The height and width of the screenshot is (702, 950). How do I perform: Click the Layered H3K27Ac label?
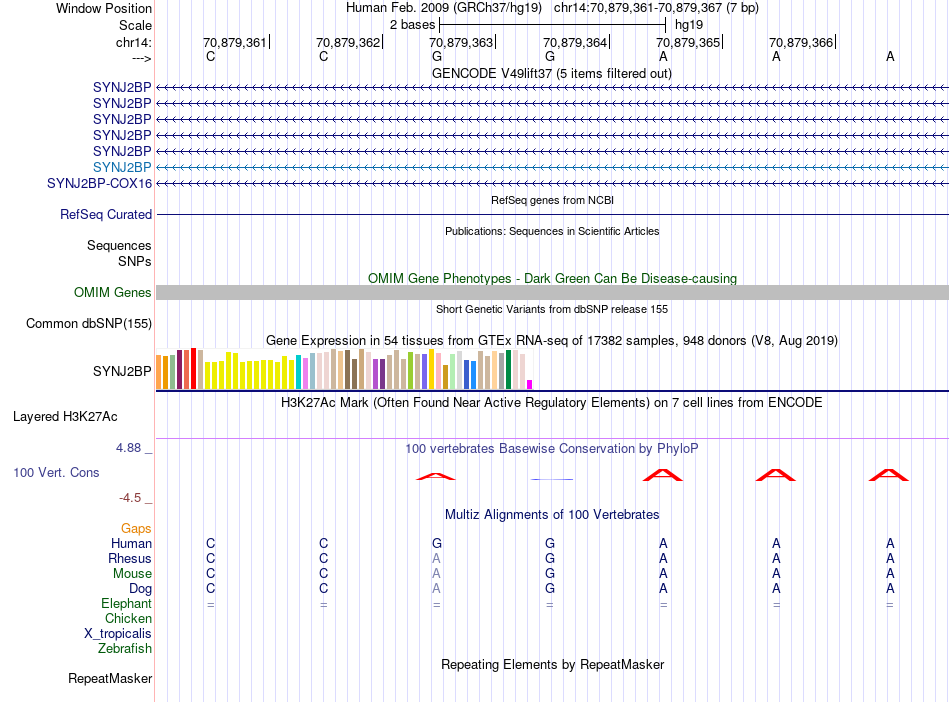[65, 417]
